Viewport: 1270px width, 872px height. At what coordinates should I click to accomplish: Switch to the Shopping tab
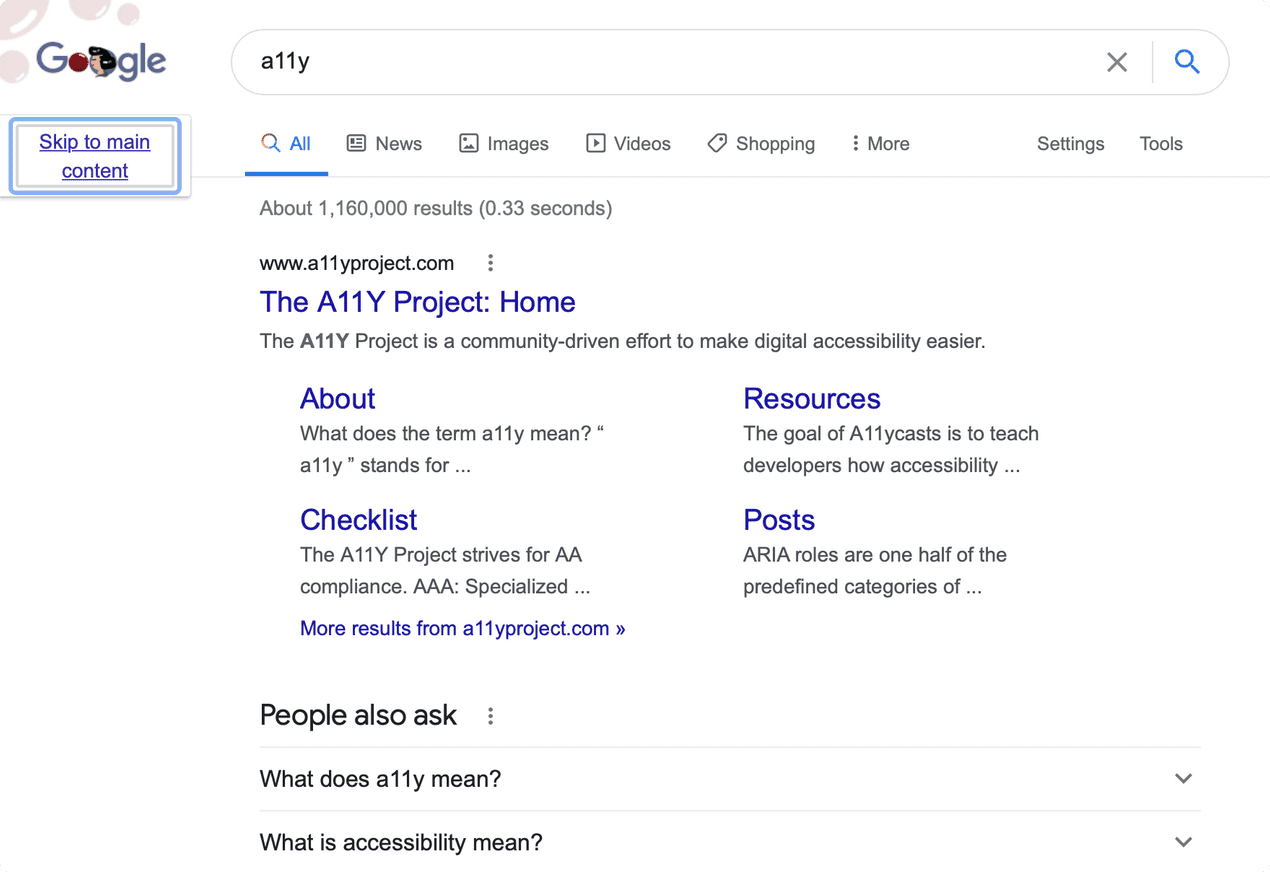tap(761, 144)
